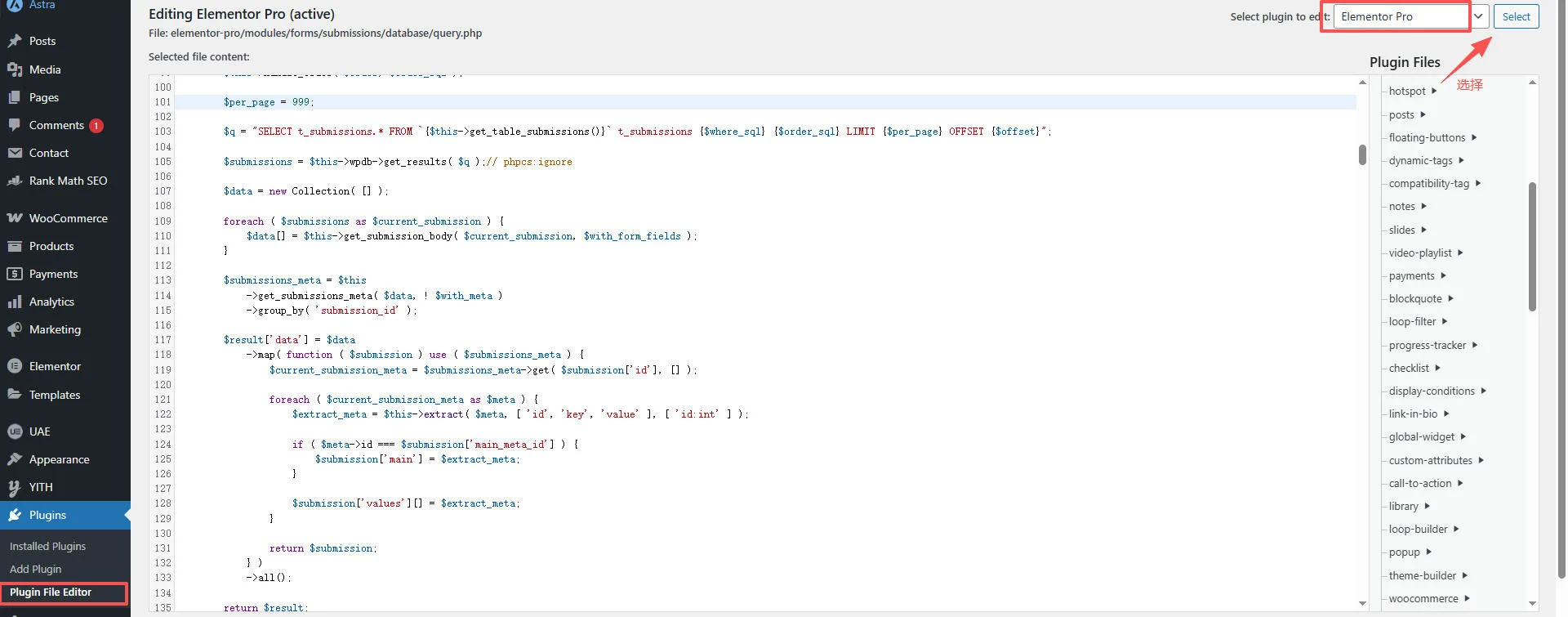Click the red comments count badge
The width and height of the screenshot is (1568, 617).
click(96, 126)
